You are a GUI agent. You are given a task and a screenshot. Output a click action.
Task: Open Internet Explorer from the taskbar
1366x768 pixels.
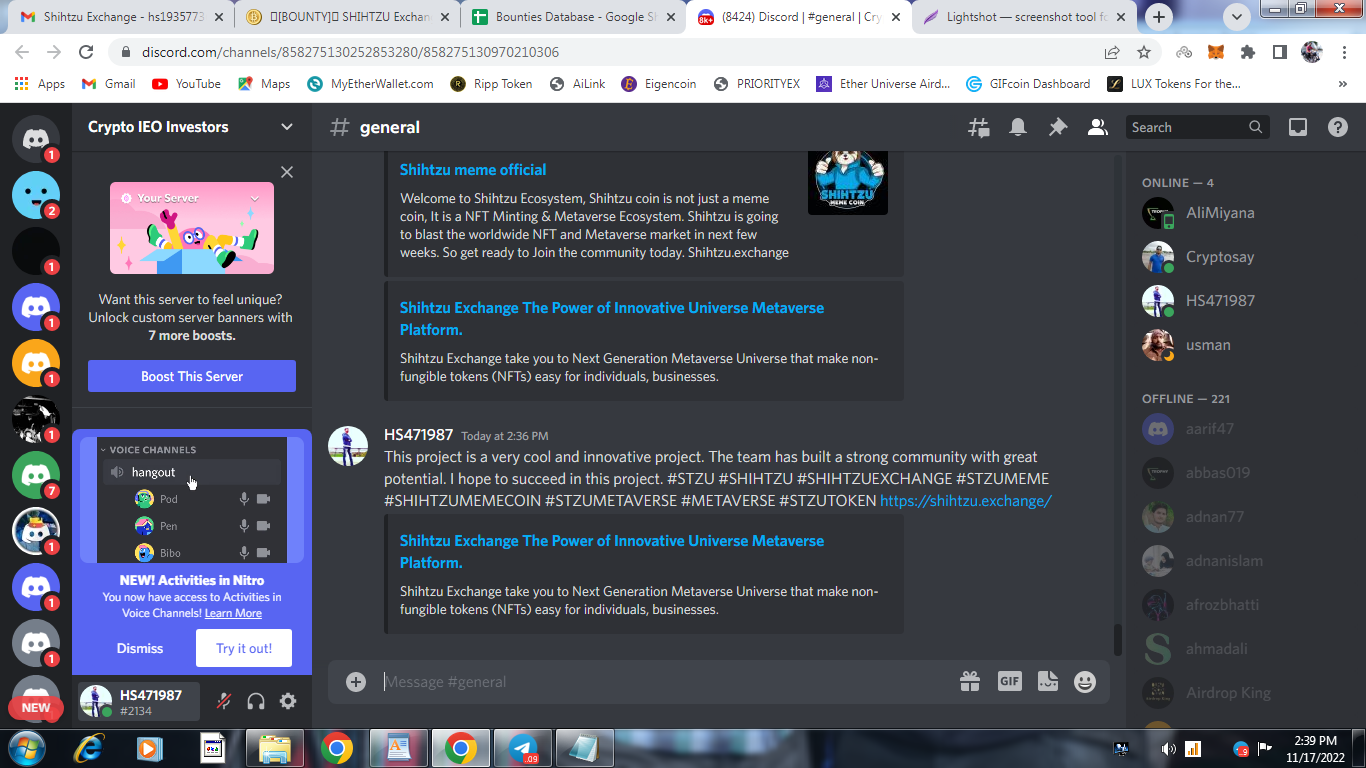pyautogui.click(x=89, y=747)
